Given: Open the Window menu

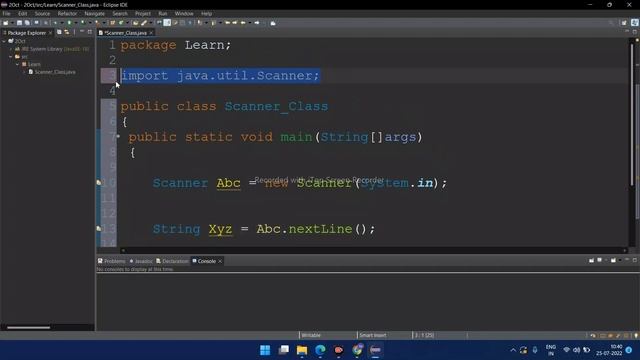Looking at the screenshot, I should click(184, 13).
